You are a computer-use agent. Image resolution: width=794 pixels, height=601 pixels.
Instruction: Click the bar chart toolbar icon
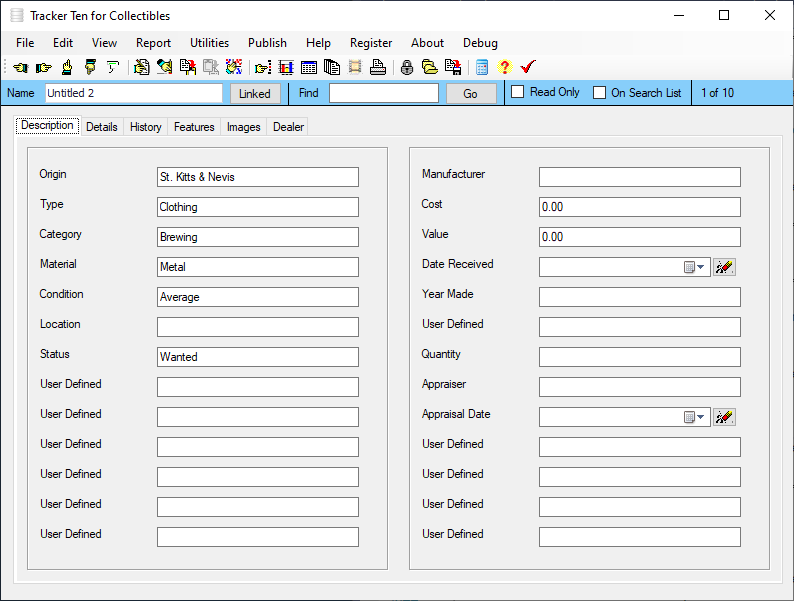point(286,68)
